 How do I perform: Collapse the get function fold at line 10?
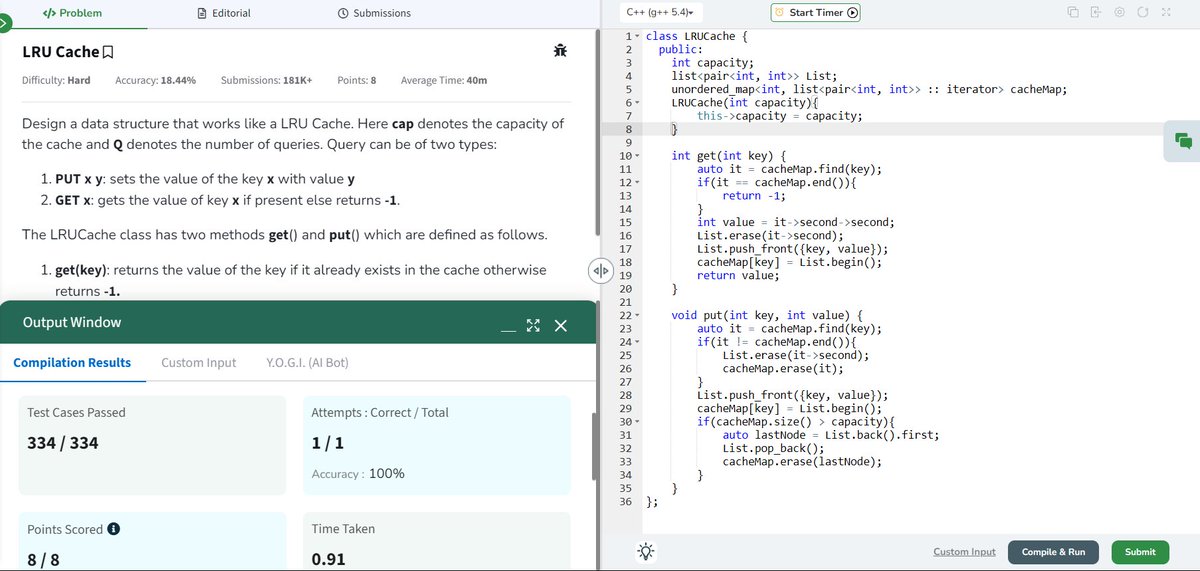tap(638, 156)
